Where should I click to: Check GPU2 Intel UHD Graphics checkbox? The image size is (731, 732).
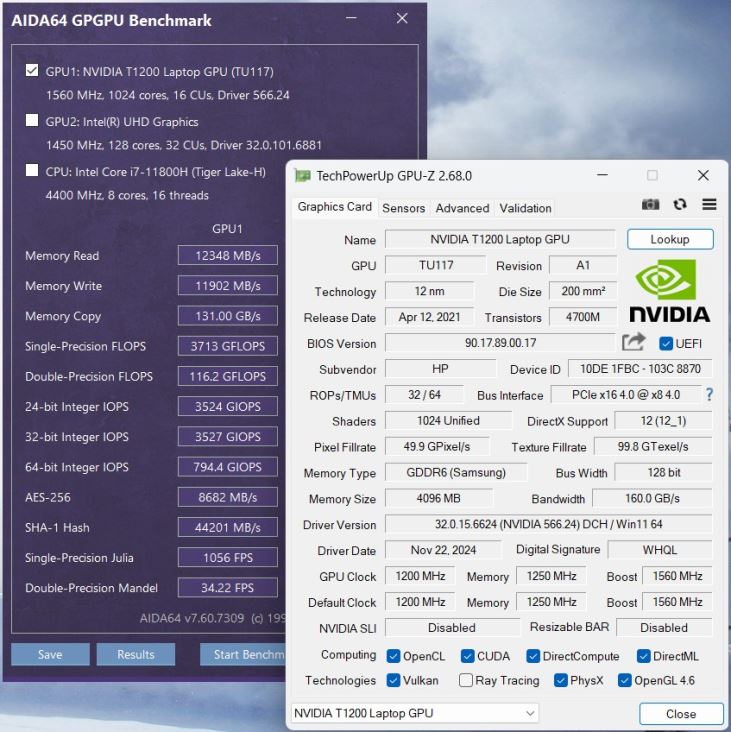click(32, 120)
